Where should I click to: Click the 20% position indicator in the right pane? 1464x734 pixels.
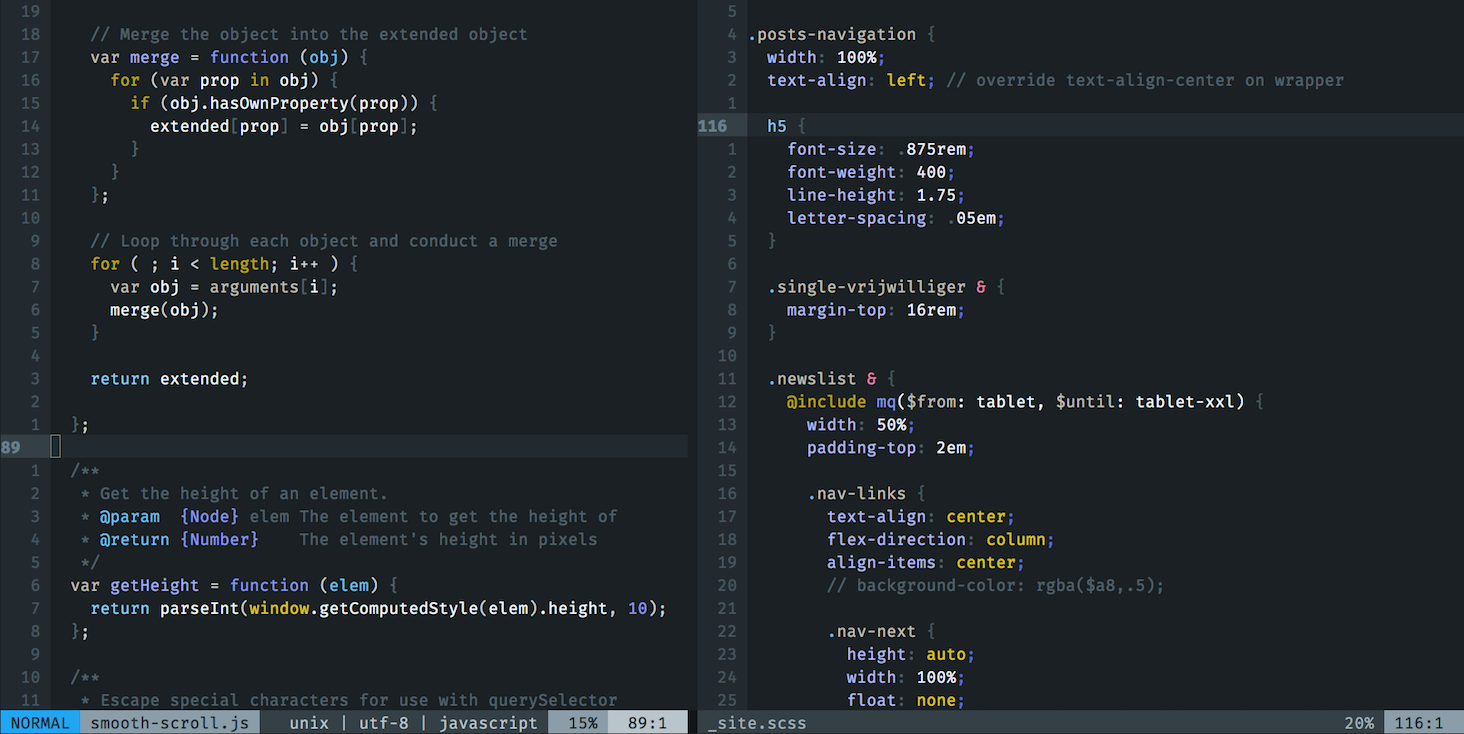(x=1359, y=723)
